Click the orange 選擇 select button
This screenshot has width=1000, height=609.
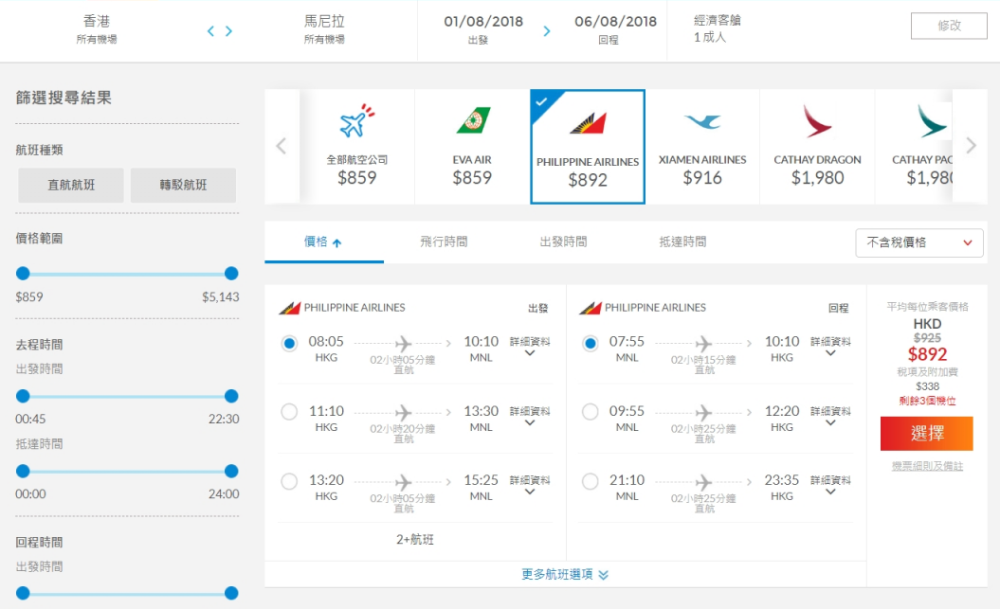(x=927, y=433)
